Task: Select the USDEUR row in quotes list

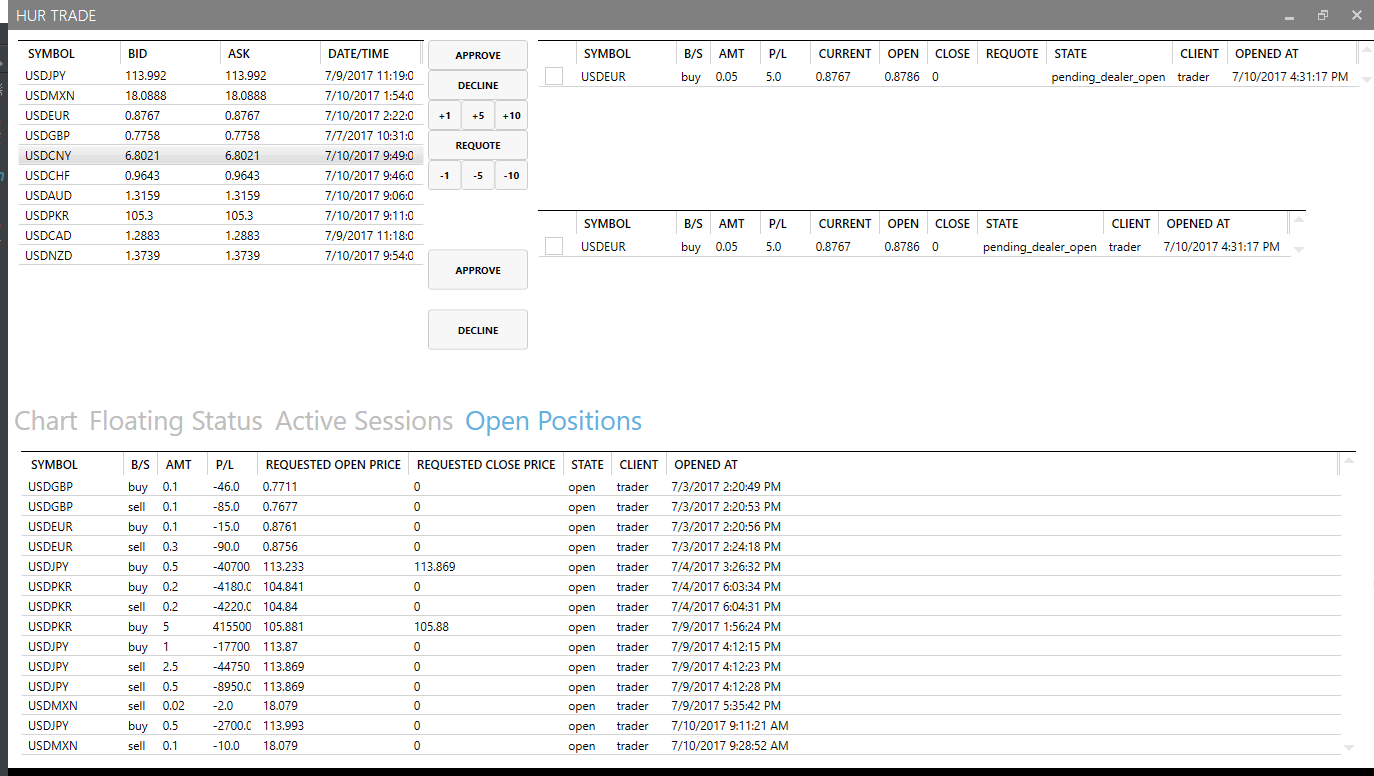Action: tap(221, 115)
